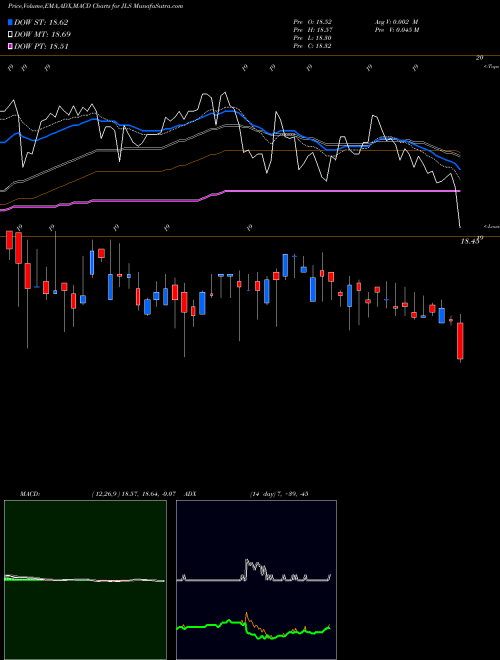This screenshot has height=660, width=500.
Task: Click the last large red candlestick
Action: (x=460, y=341)
